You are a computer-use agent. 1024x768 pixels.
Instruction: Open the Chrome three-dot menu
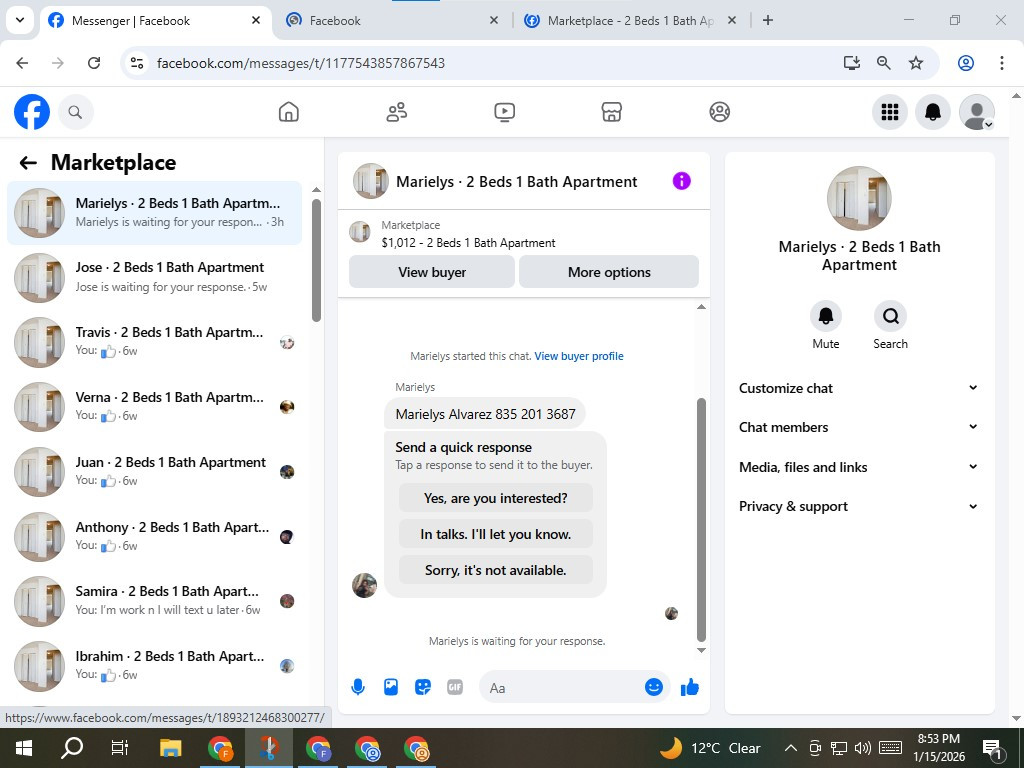click(x=1002, y=63)
